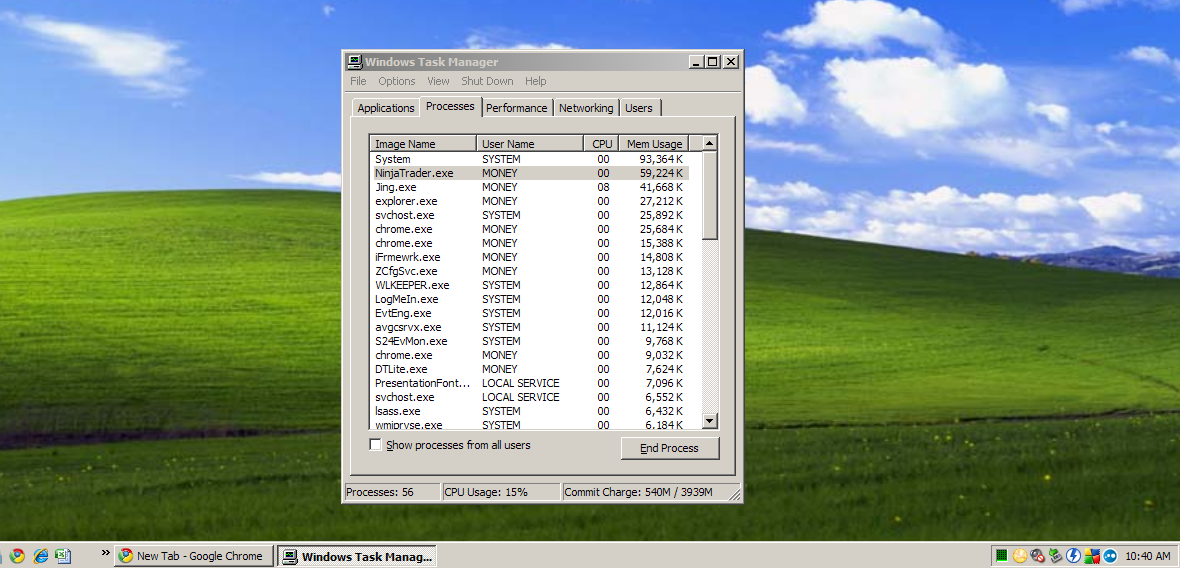Click the process list scrollbar thumb
The image size is (1180, 568).
[x=710, y=196]
